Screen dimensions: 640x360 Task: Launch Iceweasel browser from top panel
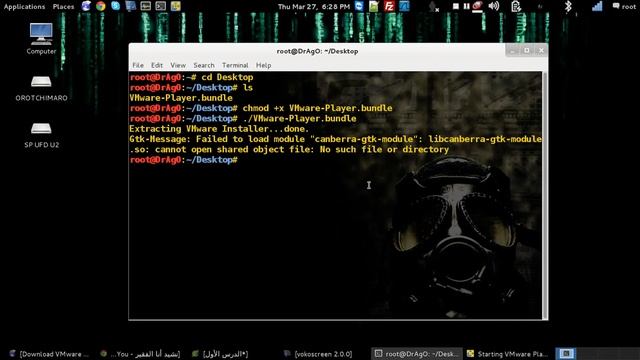point(86,6)
